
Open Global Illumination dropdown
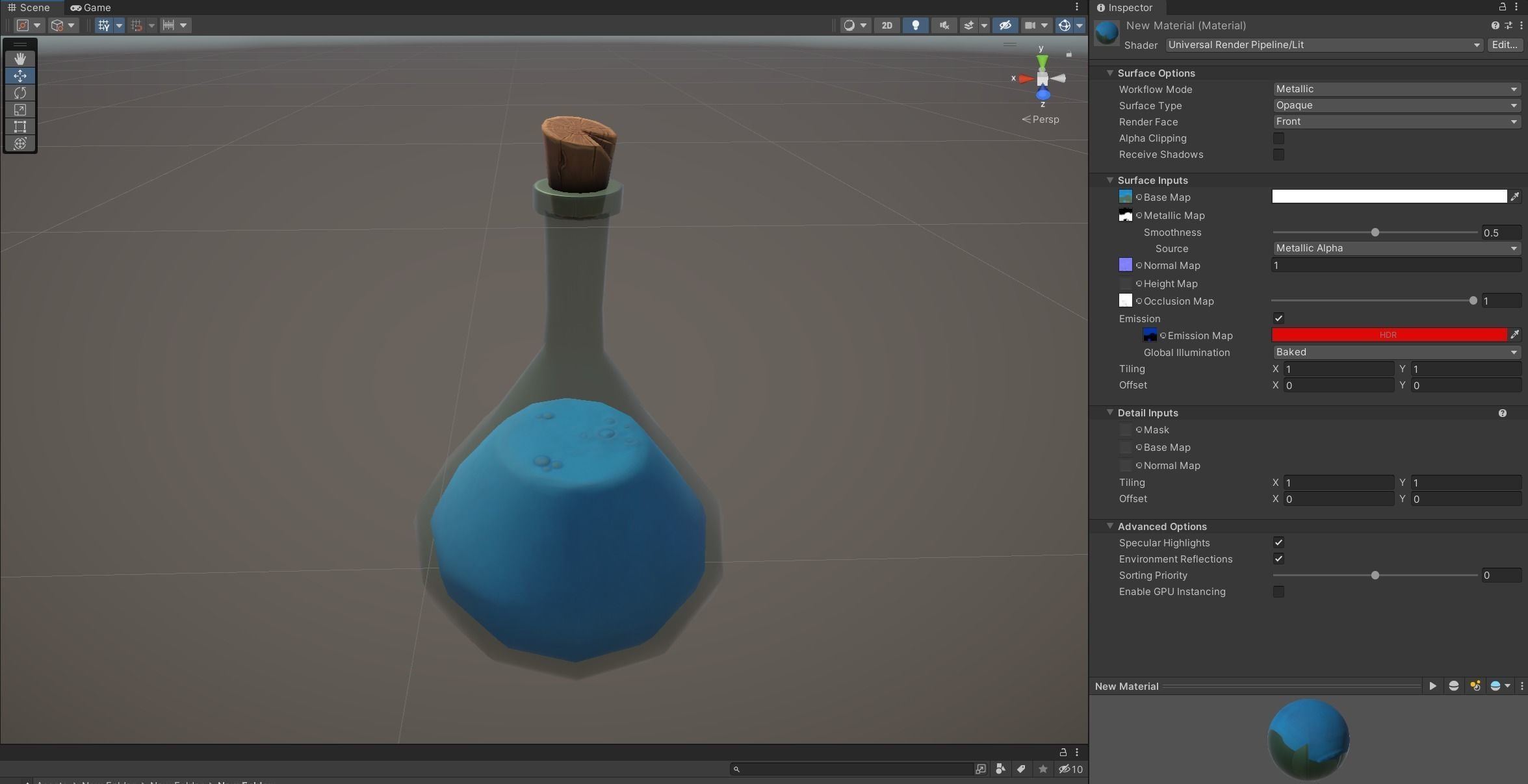pos(1396,352)
